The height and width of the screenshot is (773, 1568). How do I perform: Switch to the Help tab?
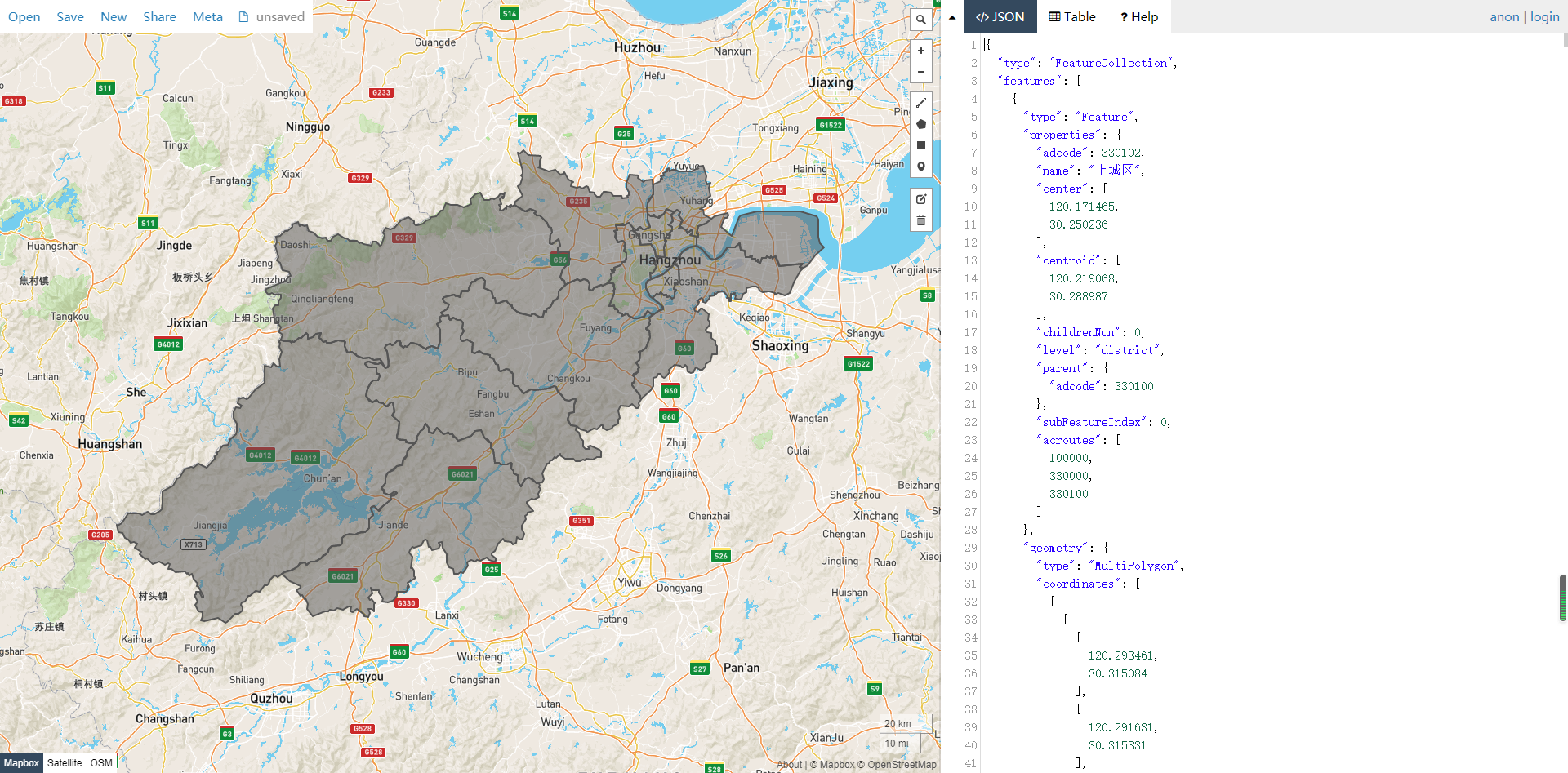click(1138, 16)
